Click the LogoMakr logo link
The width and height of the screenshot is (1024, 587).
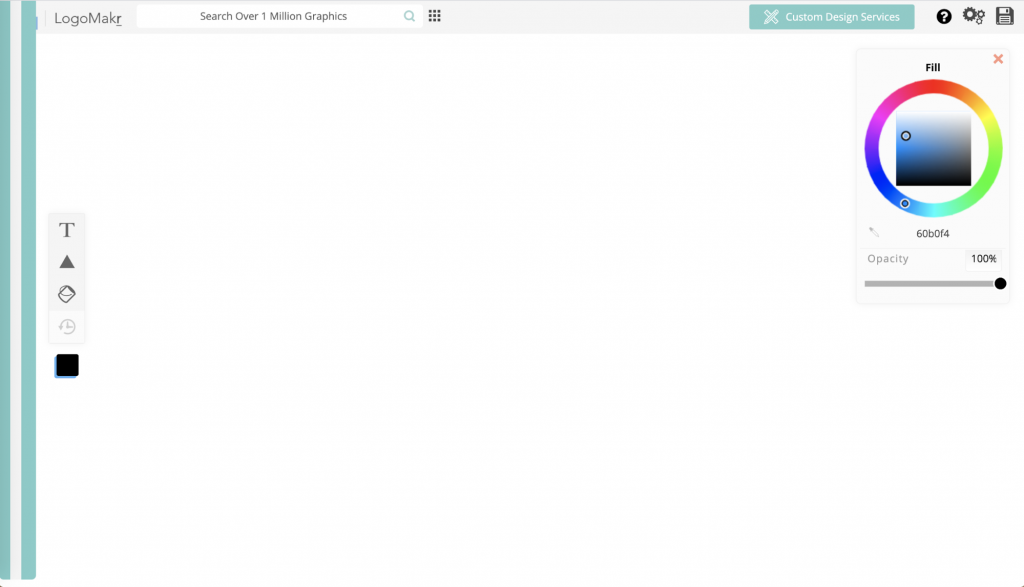tap(88, 18)
